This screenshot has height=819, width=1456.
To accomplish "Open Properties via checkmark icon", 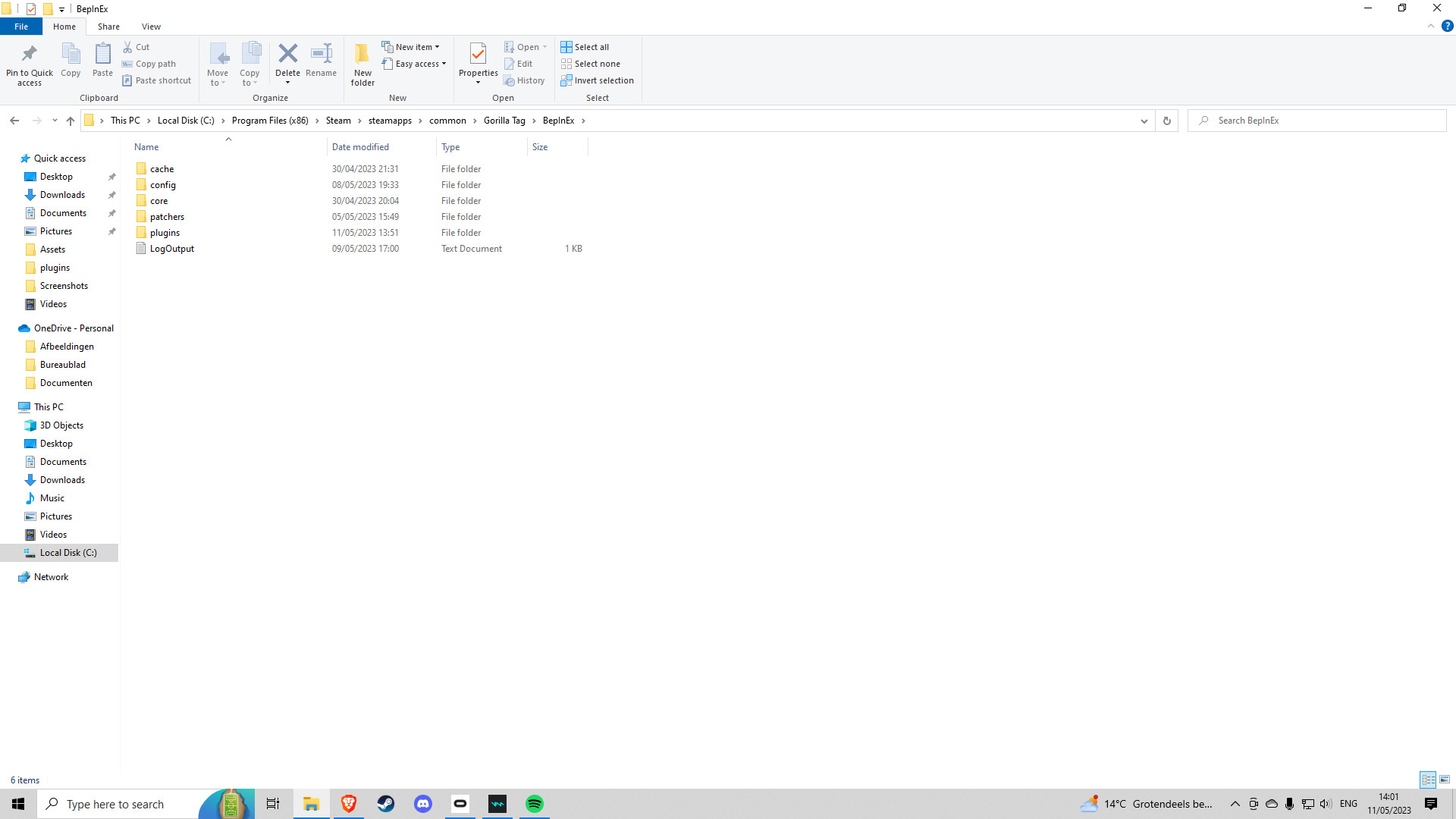I will point(478,54).
